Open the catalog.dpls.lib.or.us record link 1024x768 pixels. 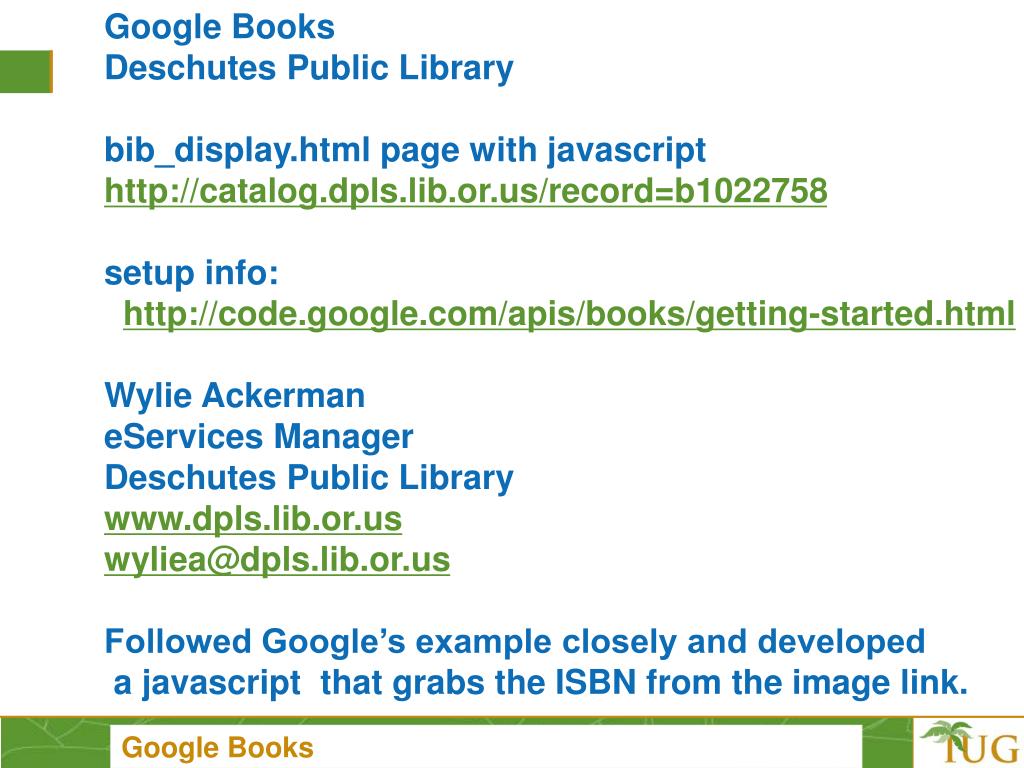coord(466,191)
